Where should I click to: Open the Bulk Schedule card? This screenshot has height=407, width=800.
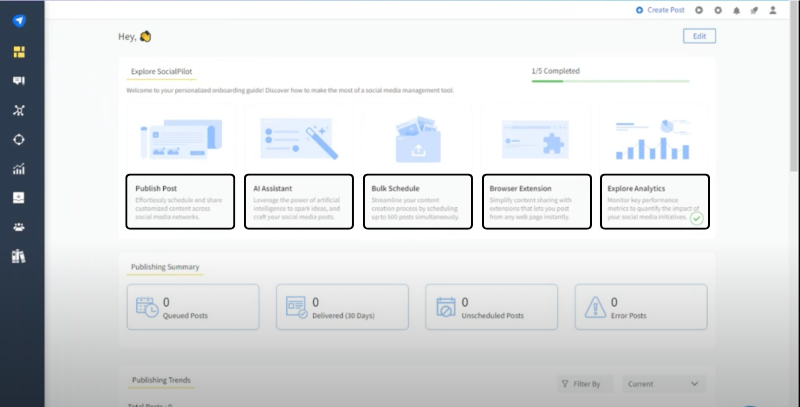[417, 202]
